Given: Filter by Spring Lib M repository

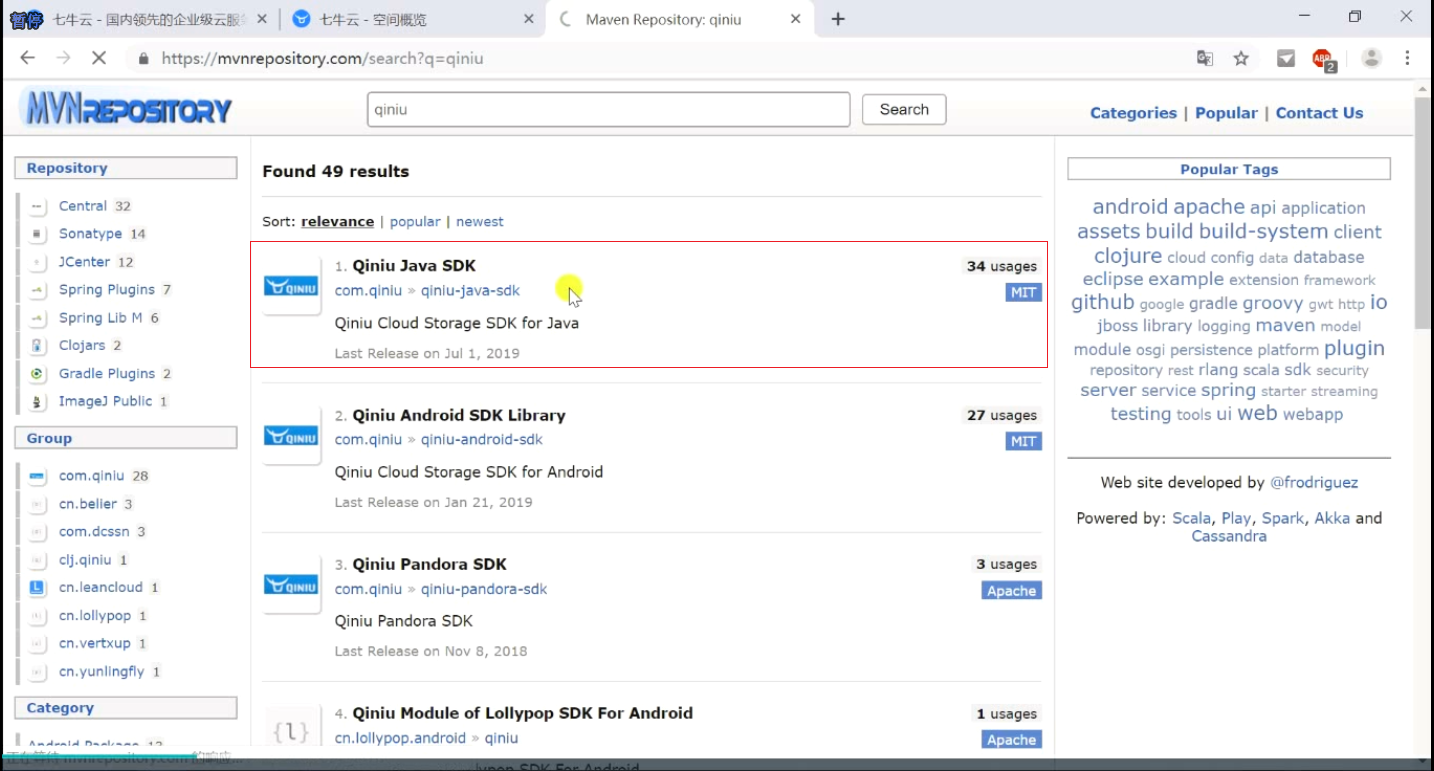Looking at the screenshot, I should pyautogui.click(x=100, y=318).
